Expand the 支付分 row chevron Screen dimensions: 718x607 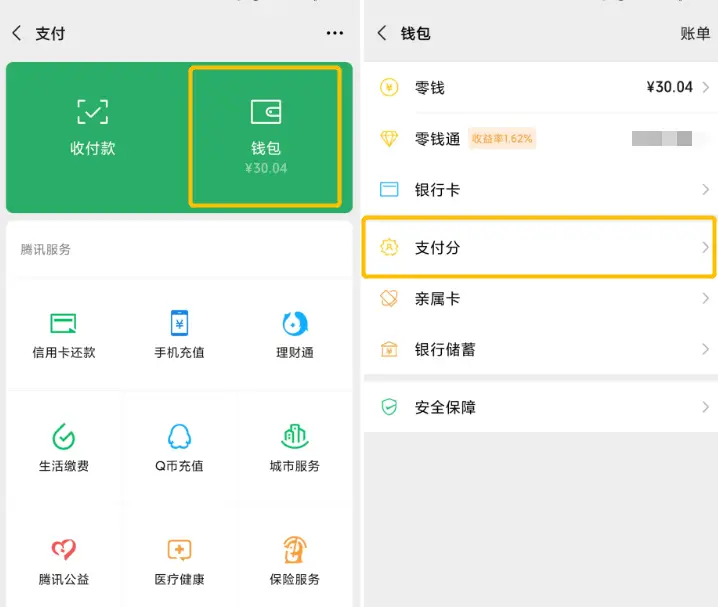click(706, 247)
